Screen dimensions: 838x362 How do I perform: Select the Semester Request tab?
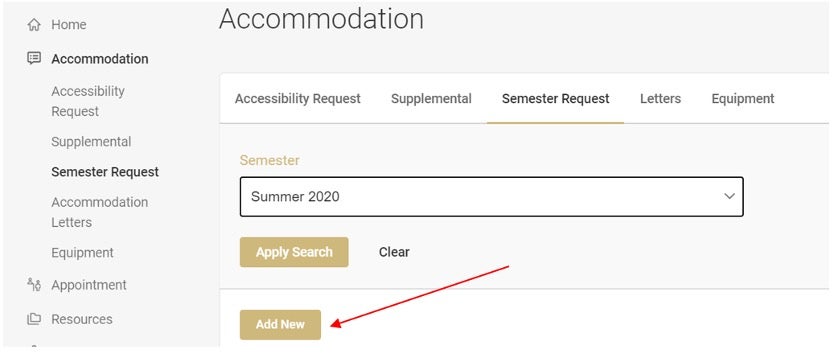[x=555, y=99]
